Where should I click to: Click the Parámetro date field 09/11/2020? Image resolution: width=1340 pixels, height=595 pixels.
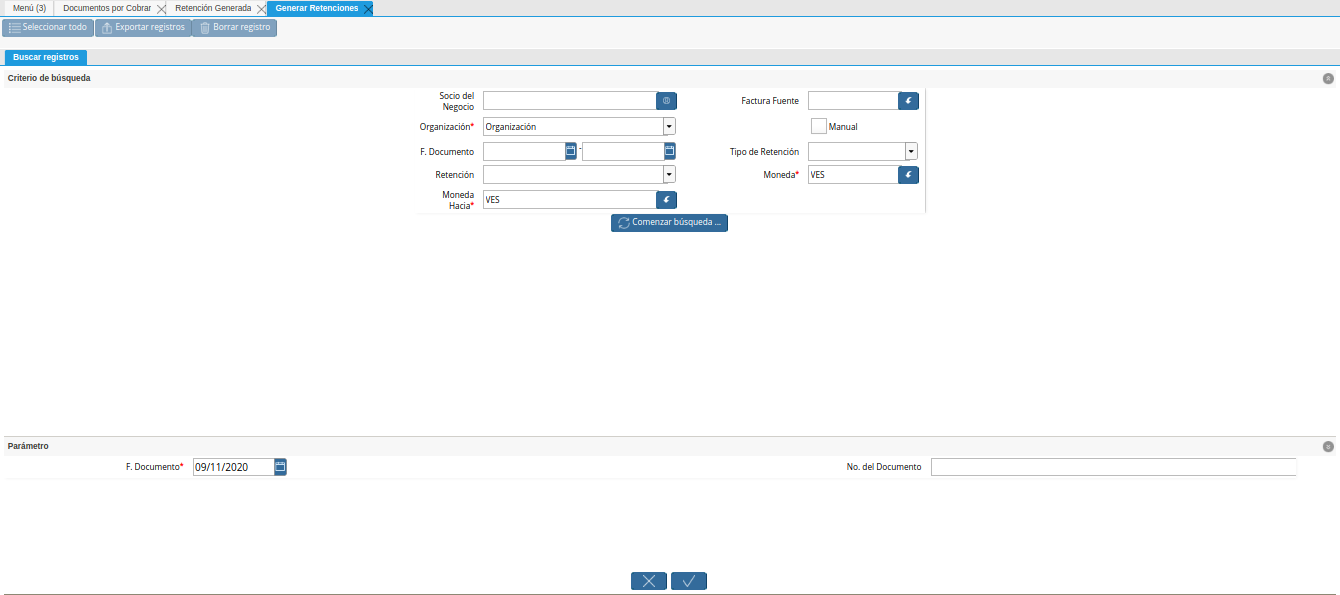(234, 467)
